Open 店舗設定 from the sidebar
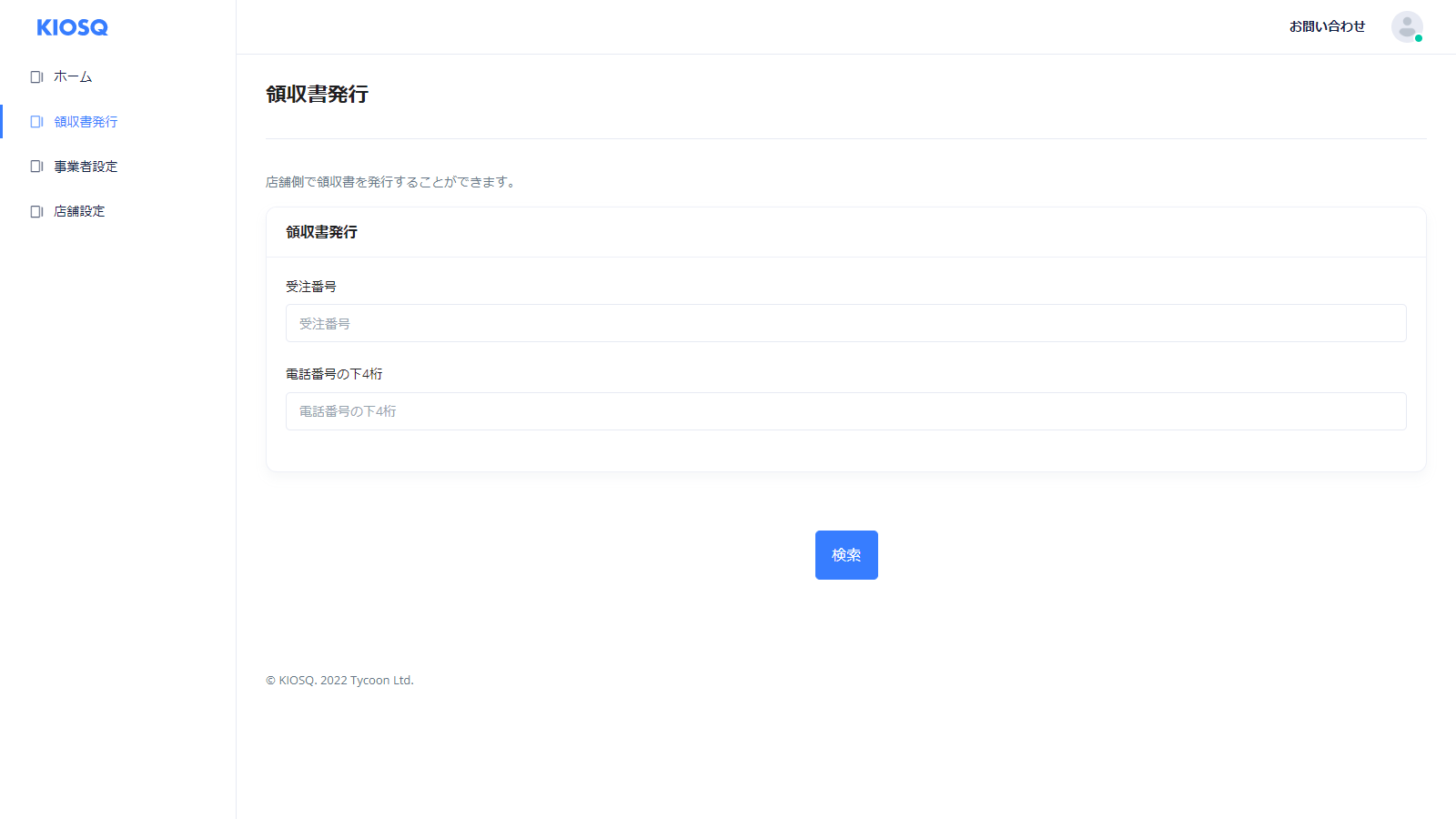Screen dimensions: 1456x819 (x=79, y=211)
